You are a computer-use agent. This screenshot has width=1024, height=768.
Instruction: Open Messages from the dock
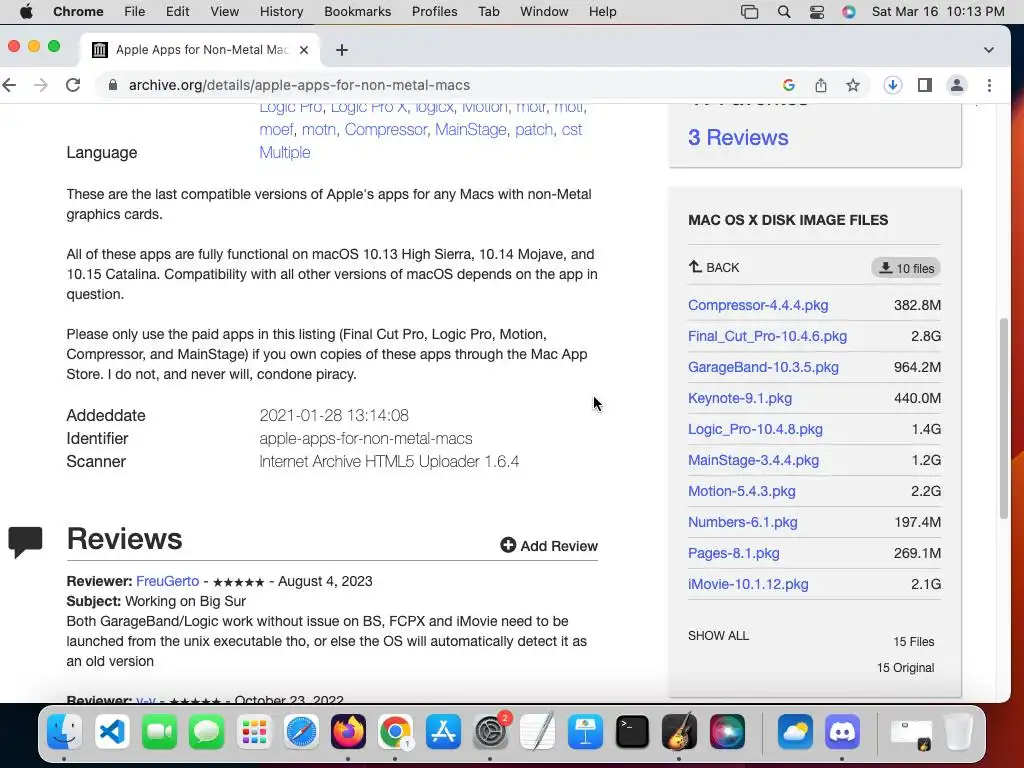(206, 731)
